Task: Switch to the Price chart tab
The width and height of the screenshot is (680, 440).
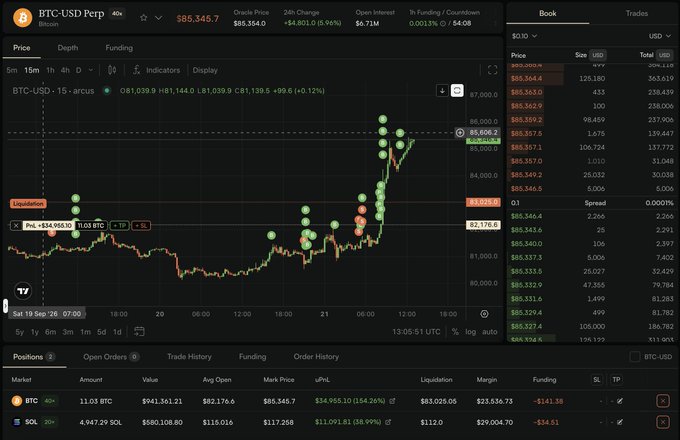Action: coord(22,48)
